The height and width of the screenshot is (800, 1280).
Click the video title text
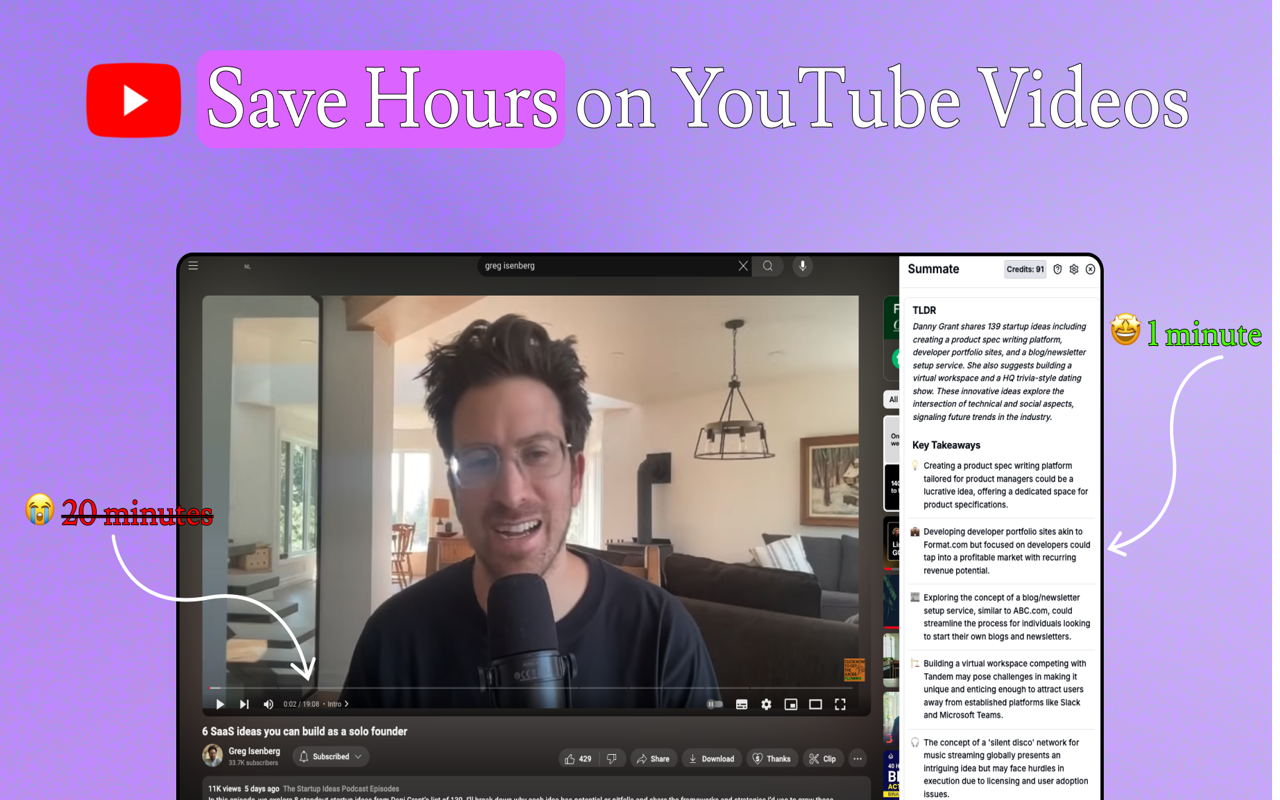[x=304, y=731]
